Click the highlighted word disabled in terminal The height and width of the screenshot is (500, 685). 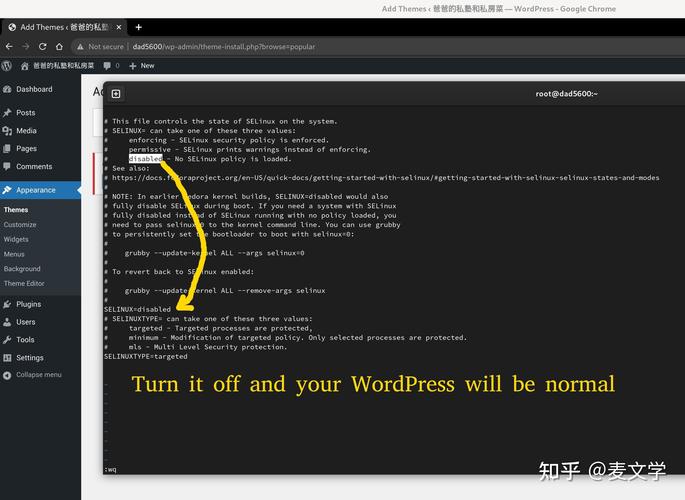click(145, 159)
